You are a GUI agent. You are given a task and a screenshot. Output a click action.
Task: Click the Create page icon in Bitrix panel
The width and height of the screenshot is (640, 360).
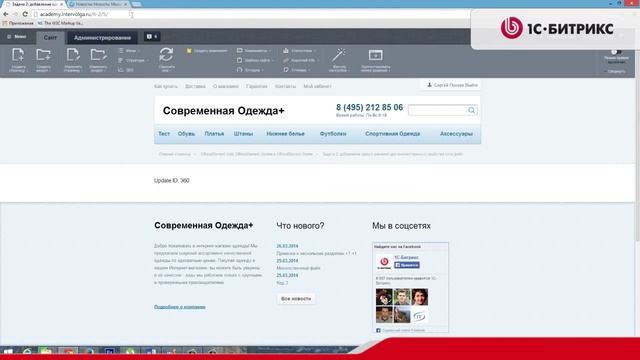point(18,56)
